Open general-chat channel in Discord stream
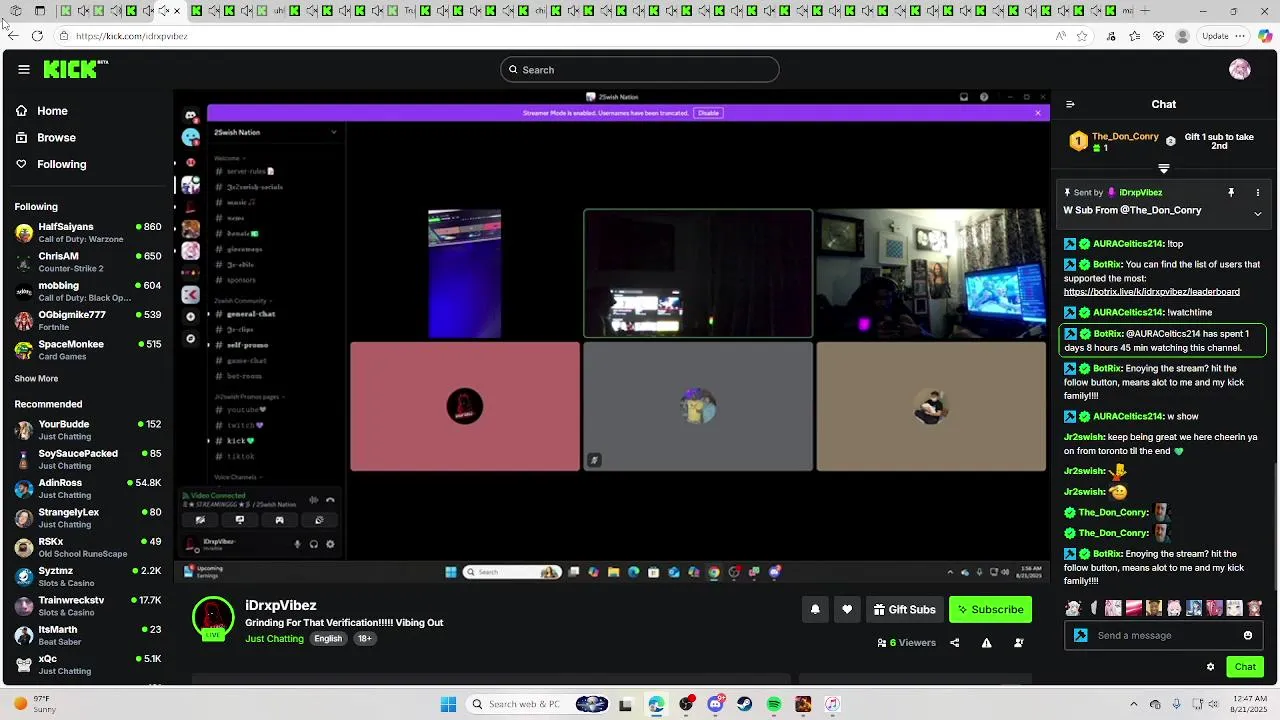Image resolution: width=1280 pixels, height=720 pixels. click(x=250, y=314)
